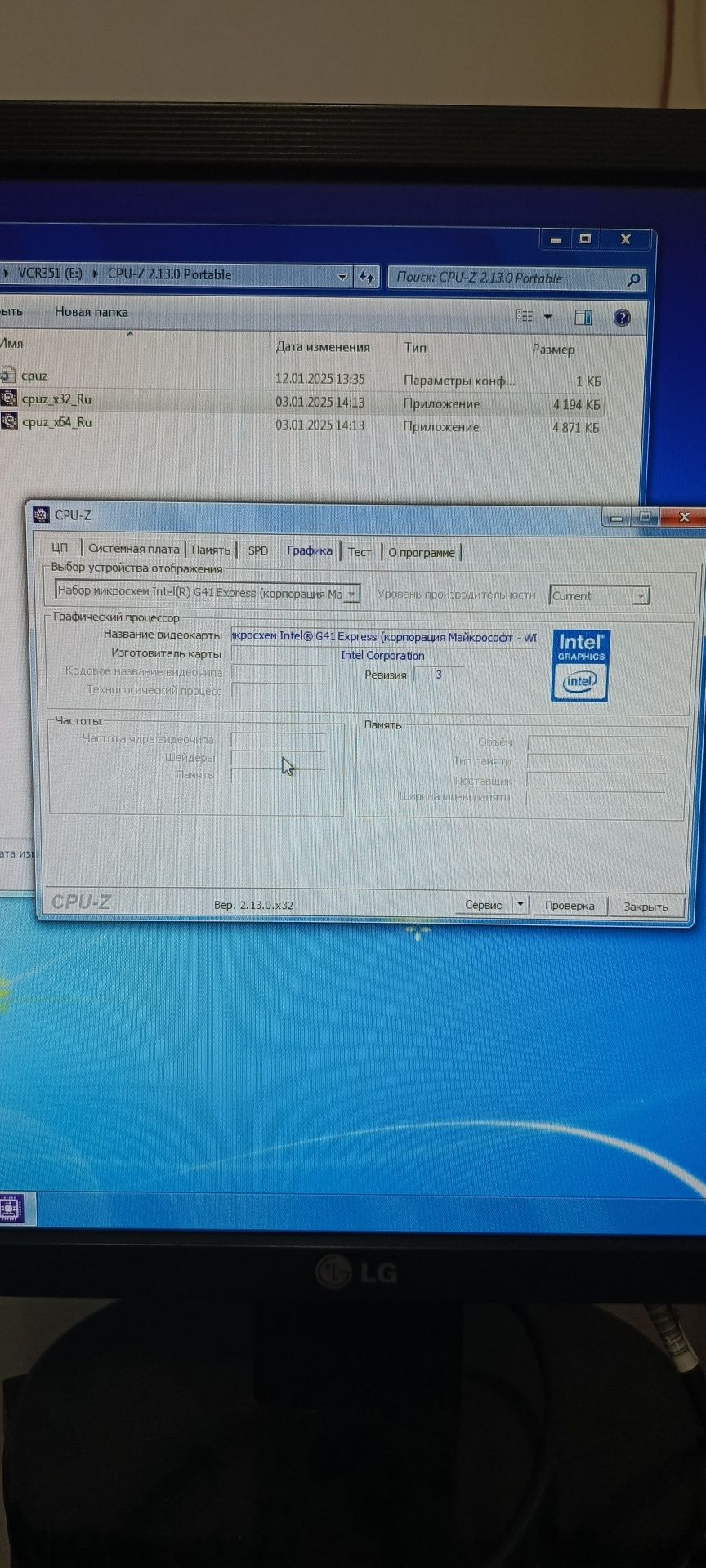Click the Сервис button
706x1568 pixels.
tap(483, 905)
